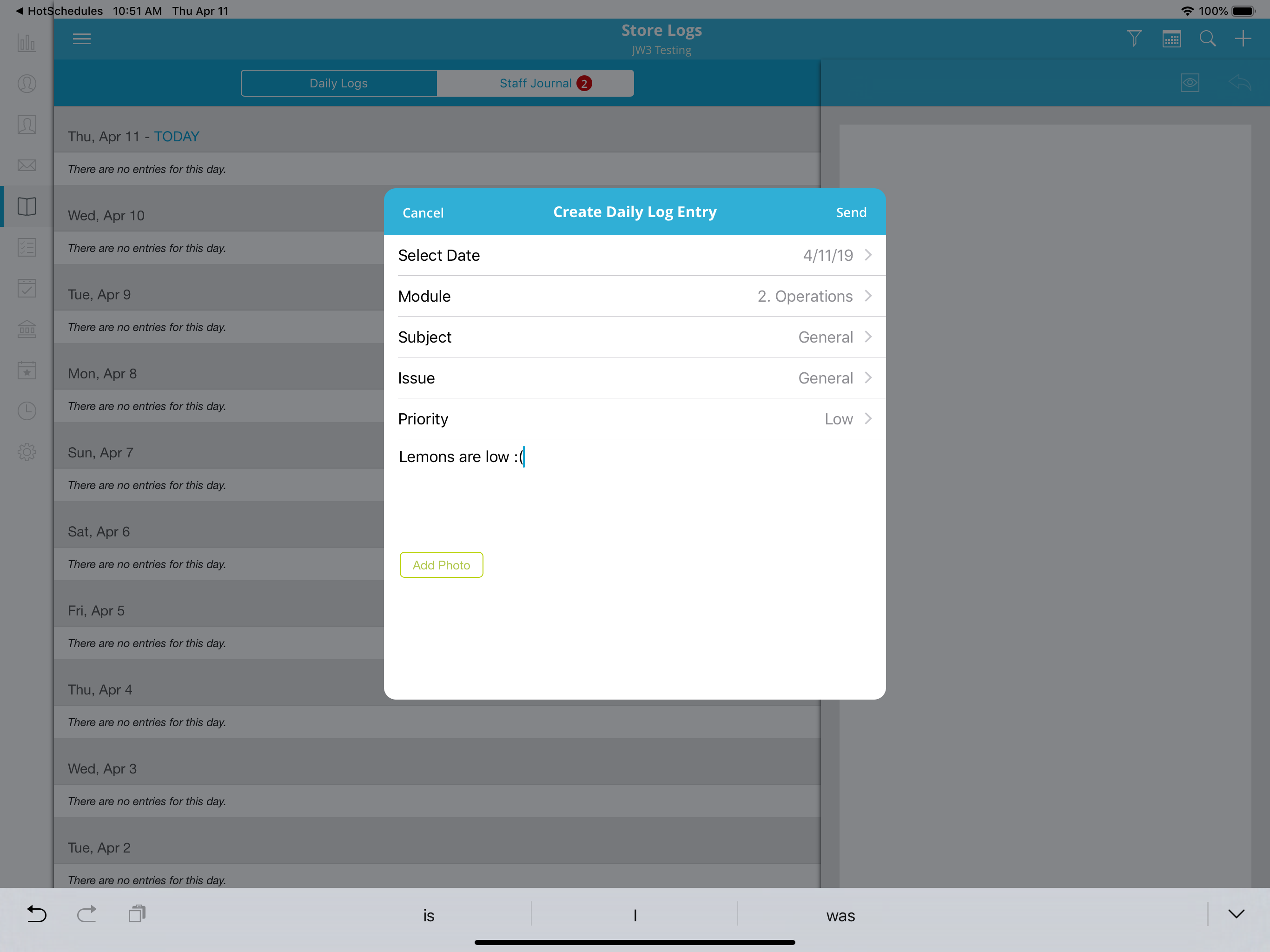Insert the 'was' keyboard suggestion

point(840,915)
